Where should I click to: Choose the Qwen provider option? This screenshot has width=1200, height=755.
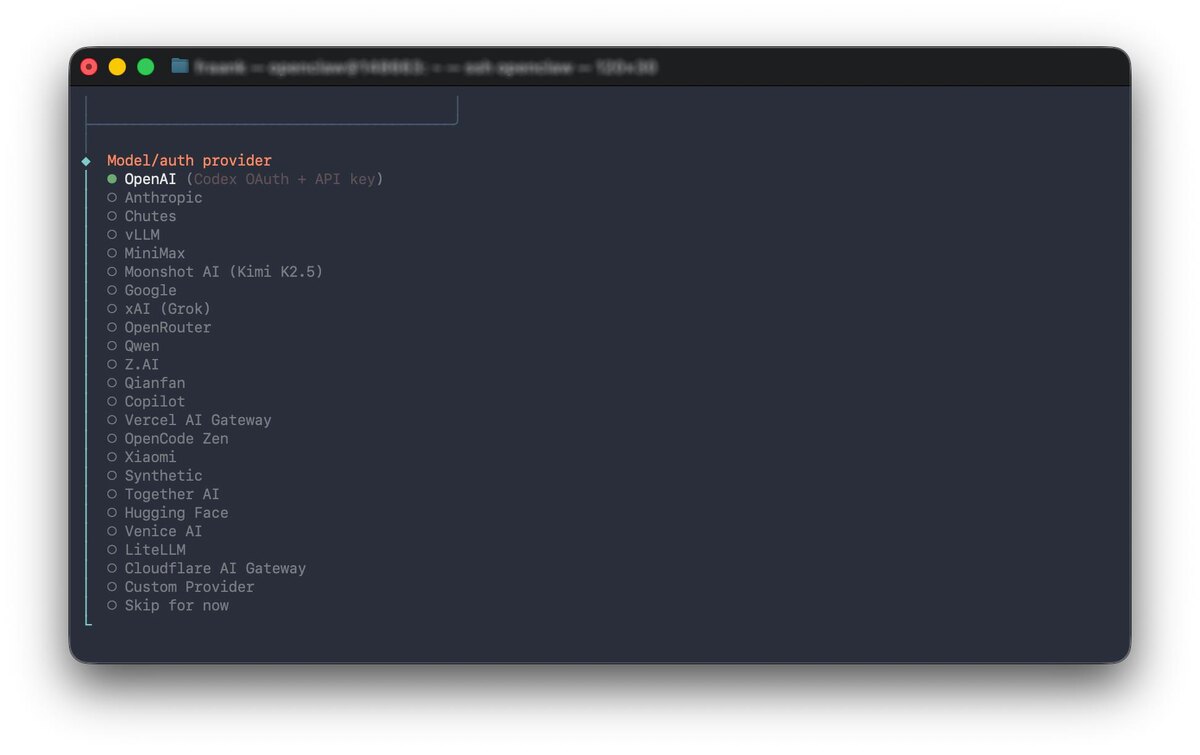(133, 346)
